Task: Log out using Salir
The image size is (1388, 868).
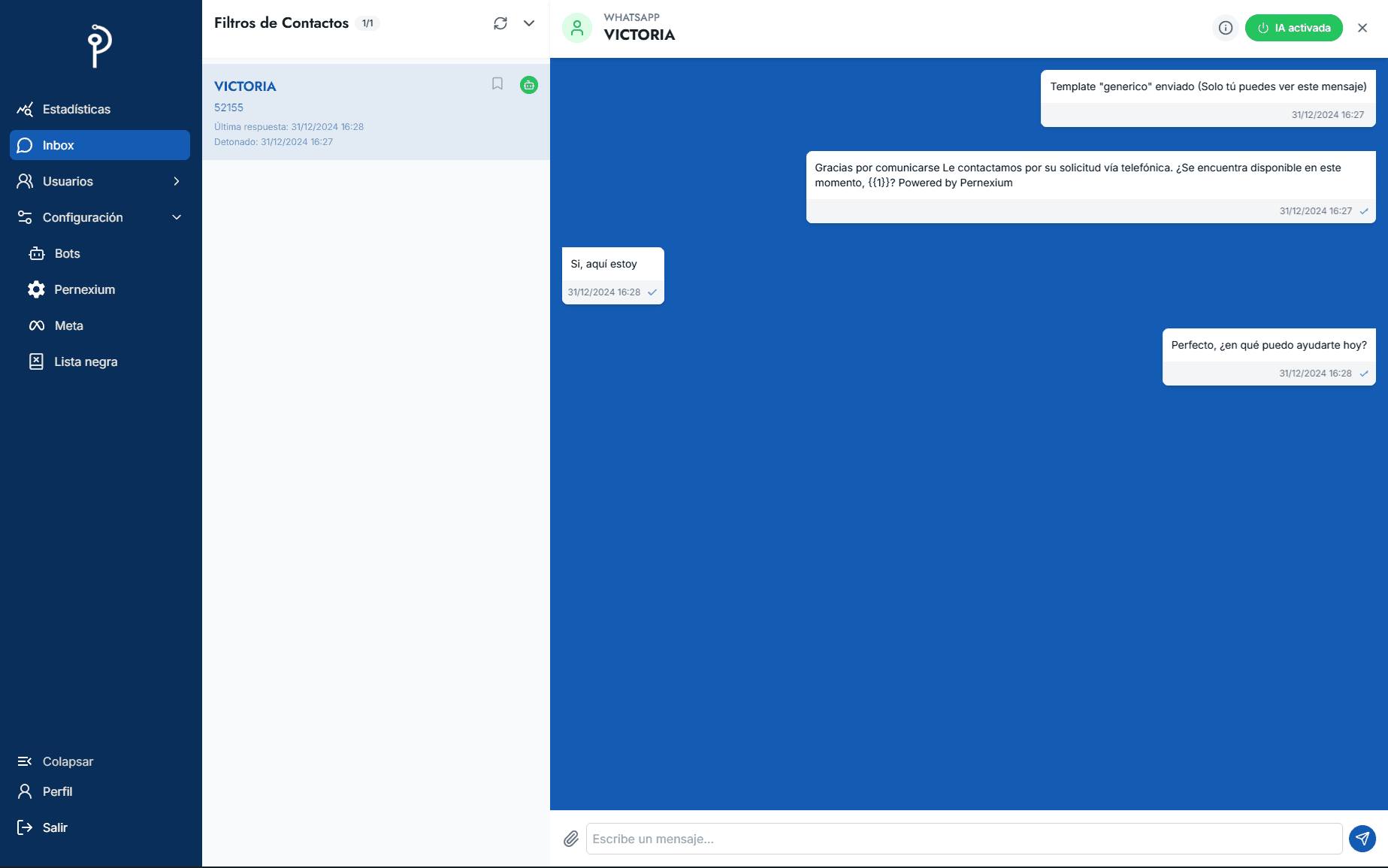Action: 54,827
